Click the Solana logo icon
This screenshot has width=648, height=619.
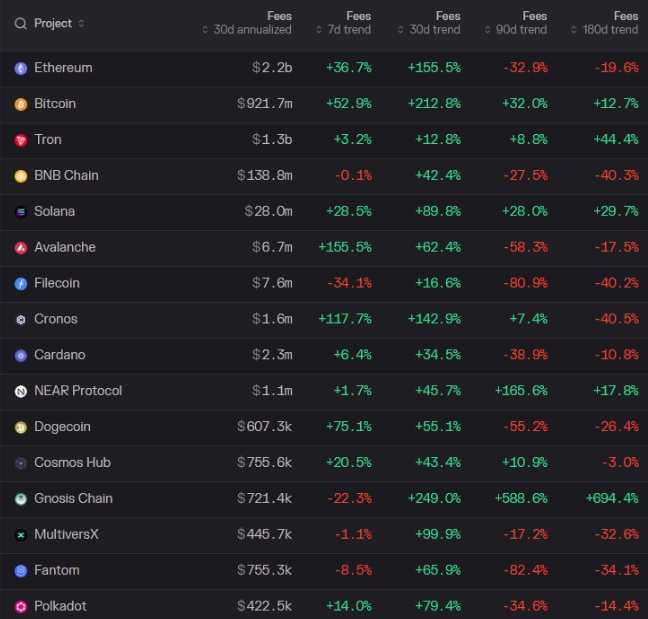point(21,212)
